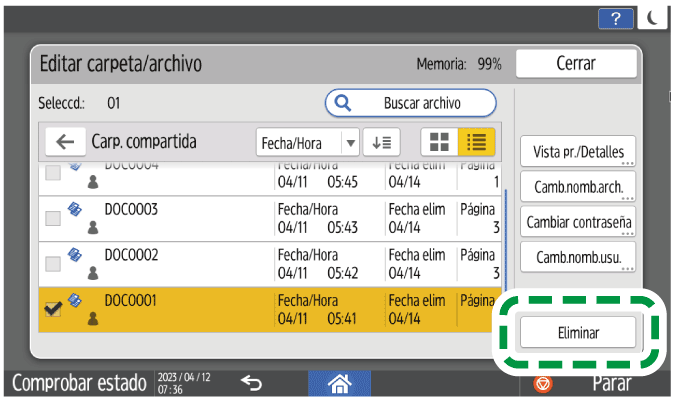Check the DOC0002 checkbox
The height and width of the screenshot is (401, 675).
[52, 263]
